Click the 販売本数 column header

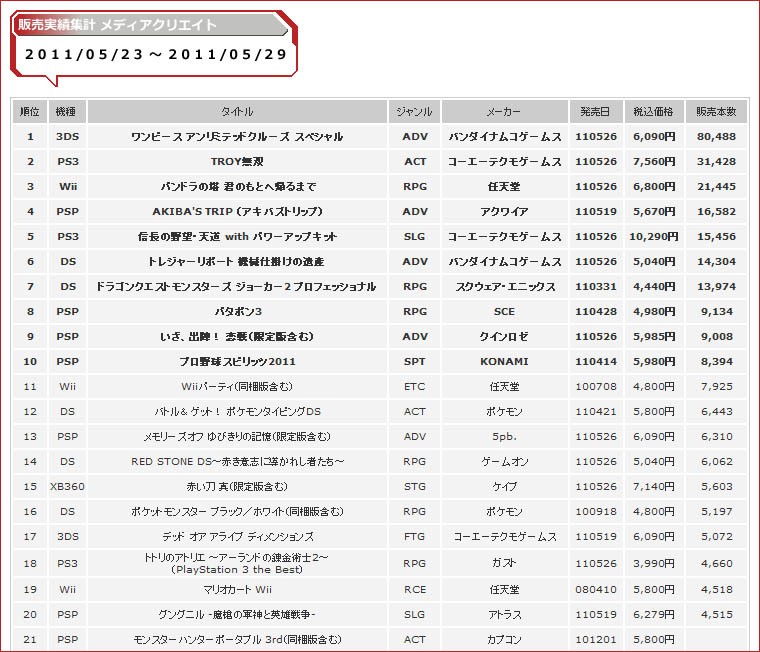716,111
